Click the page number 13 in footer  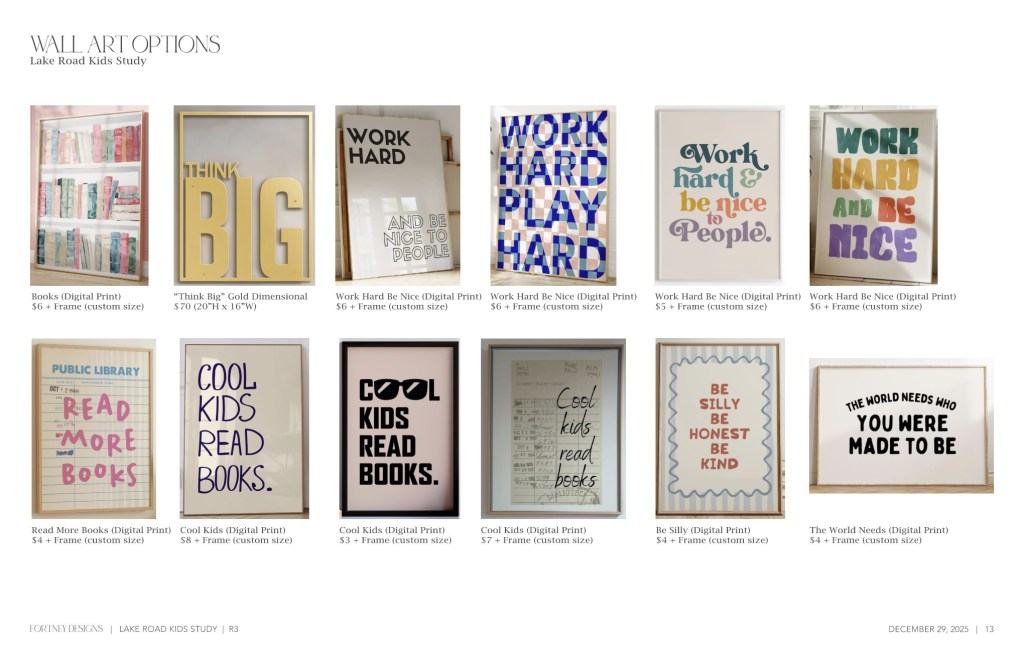(x=989, y=629)
